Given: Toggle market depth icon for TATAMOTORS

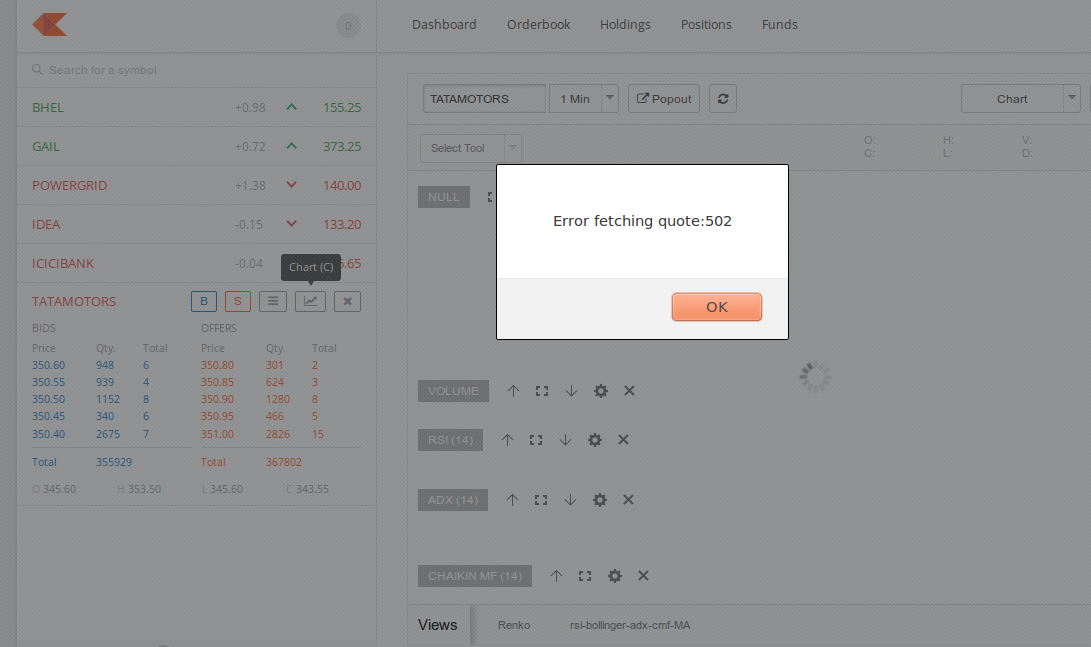Looking at the screenshot, I should tap(273, 301).
